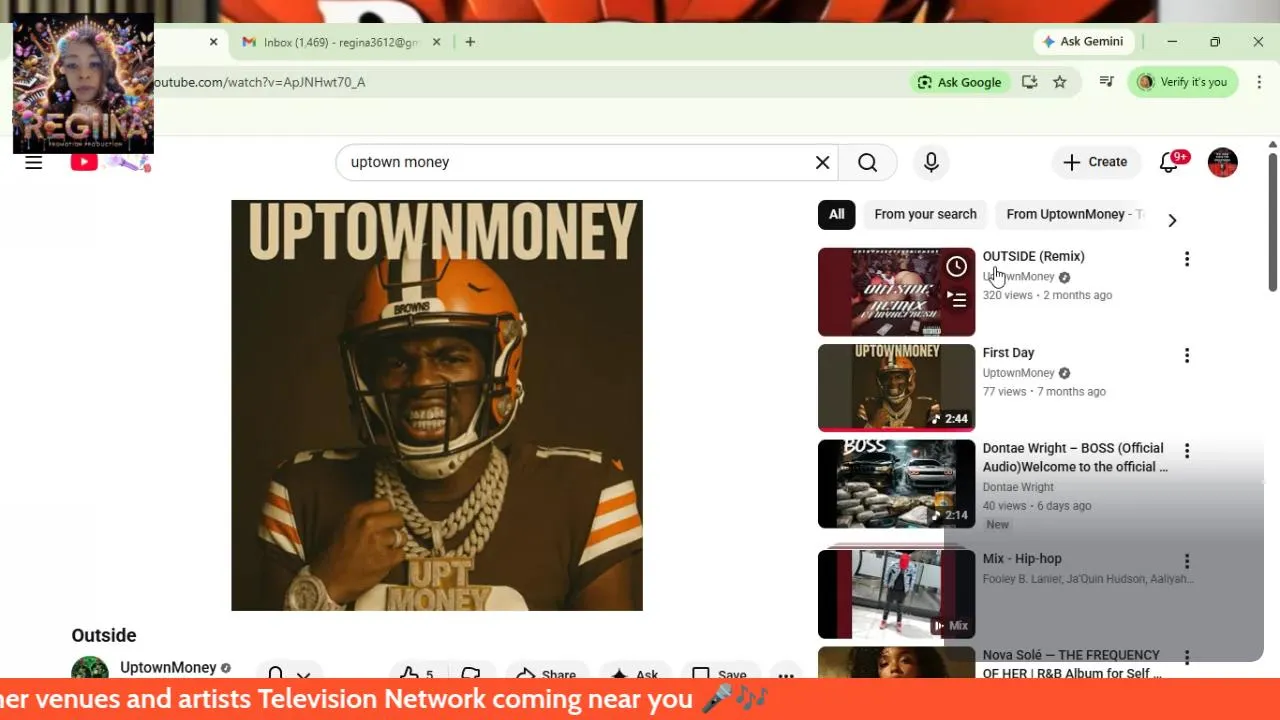The width and height of the screenshot is (1280, 720).
Task: Click the UptownMoney album art video player
Action: tap(437, 405)
